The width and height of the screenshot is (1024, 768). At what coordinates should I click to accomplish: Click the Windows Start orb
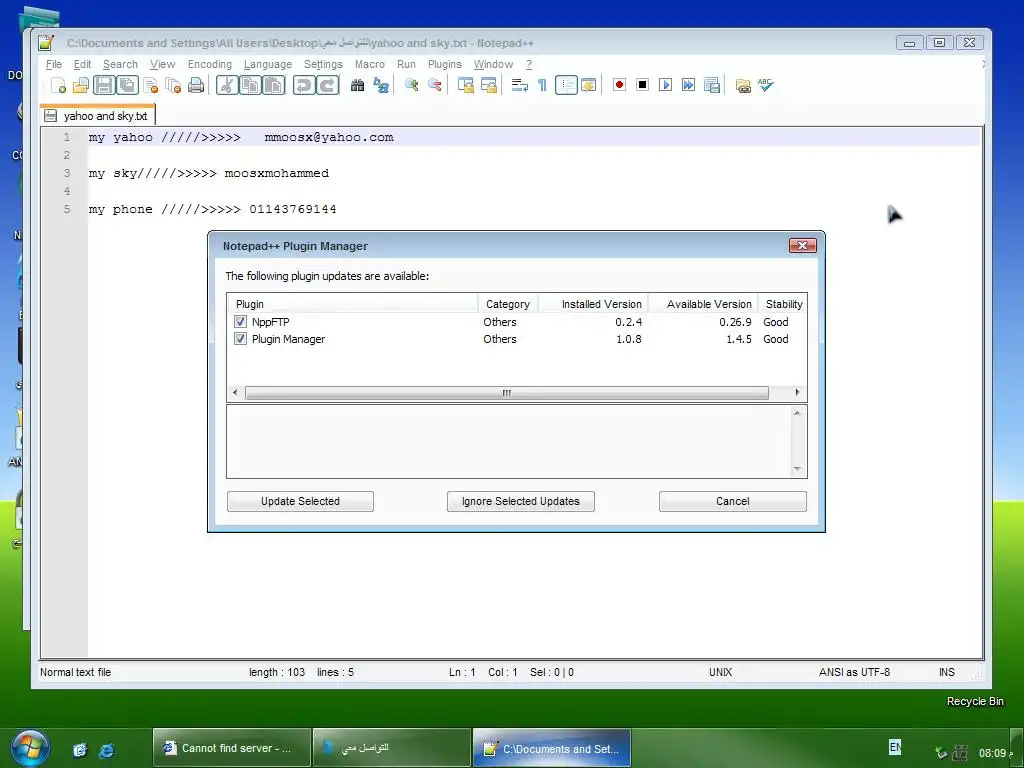[29, 748]
